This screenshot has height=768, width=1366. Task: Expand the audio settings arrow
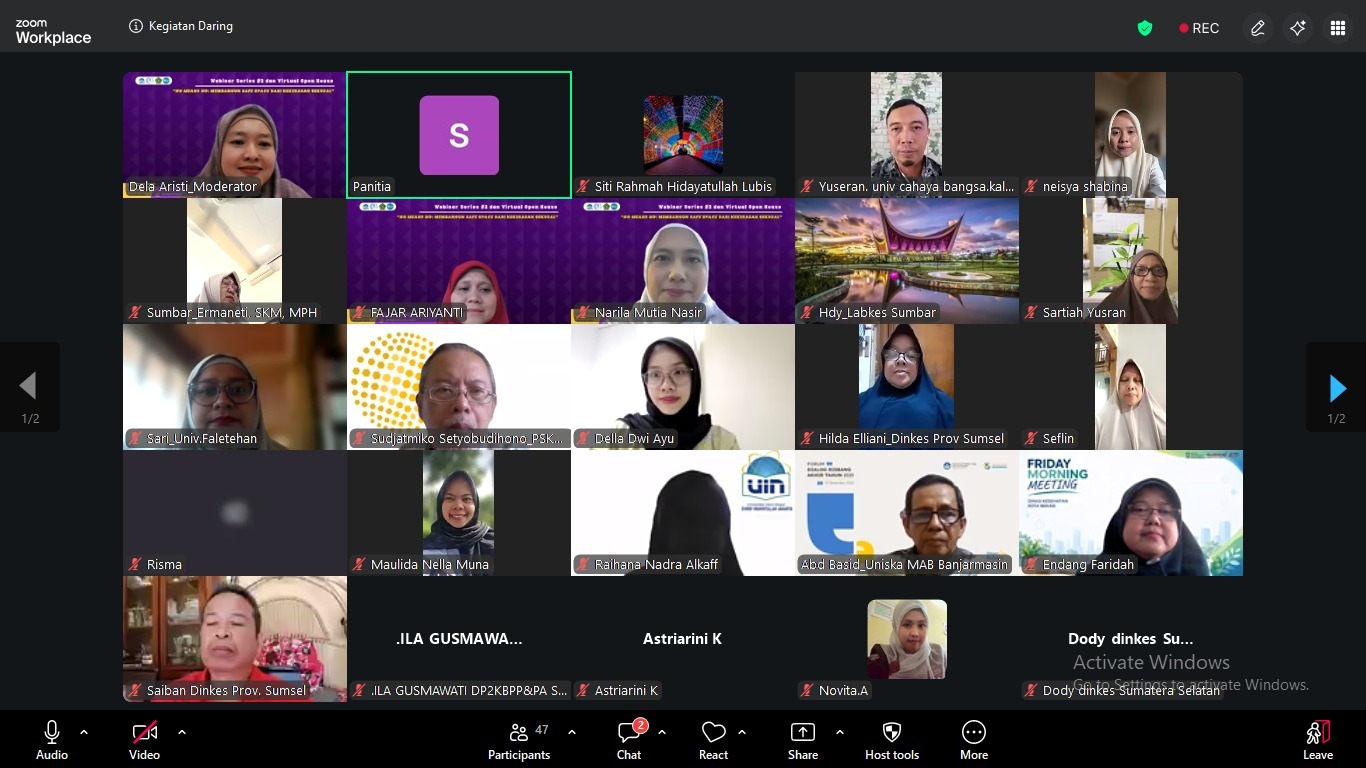(84, 732)
